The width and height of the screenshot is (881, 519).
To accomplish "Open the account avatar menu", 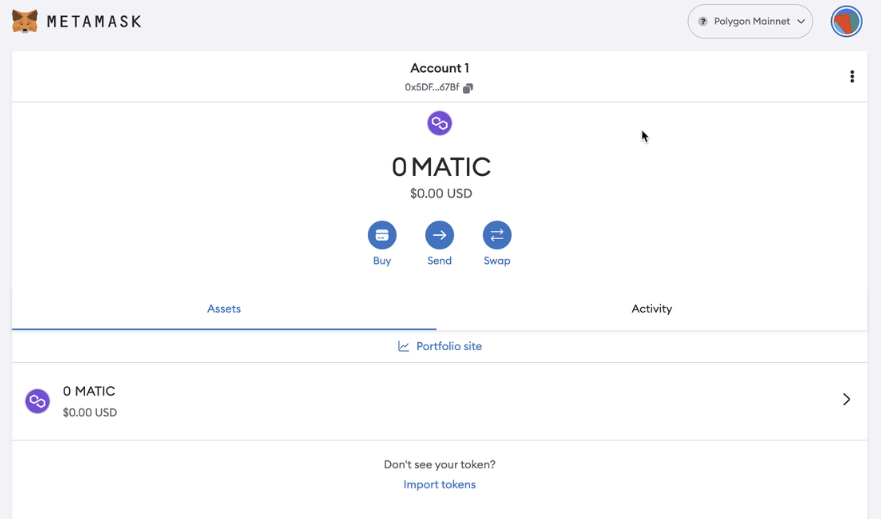I will 846,21.
